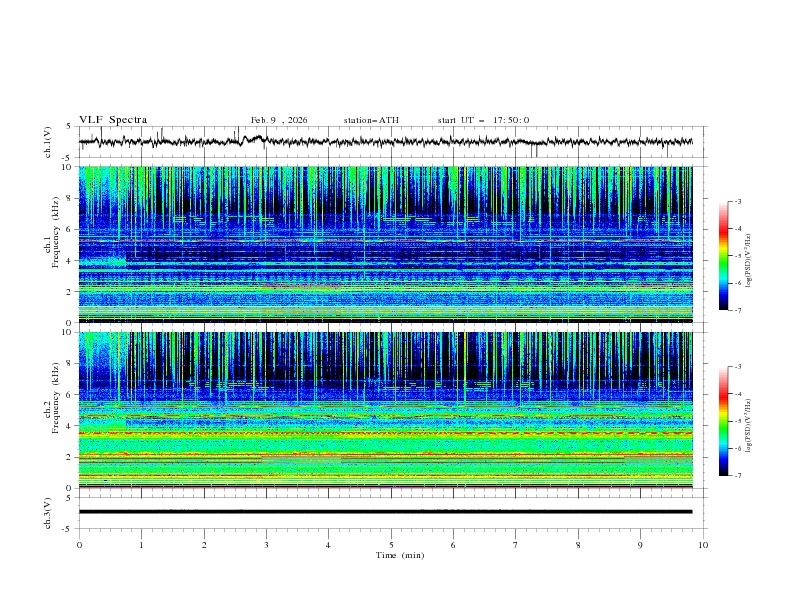Select the date text "Feb. 9 , 2026"
The image size is (792, 612).
pos(279,120)
